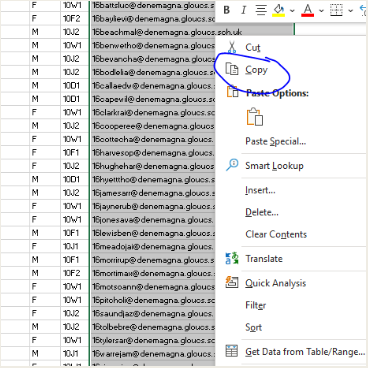Select class cell 10J2 in 16tolbebre row
The image size is (368, 368).
click(x=75, y=327)
